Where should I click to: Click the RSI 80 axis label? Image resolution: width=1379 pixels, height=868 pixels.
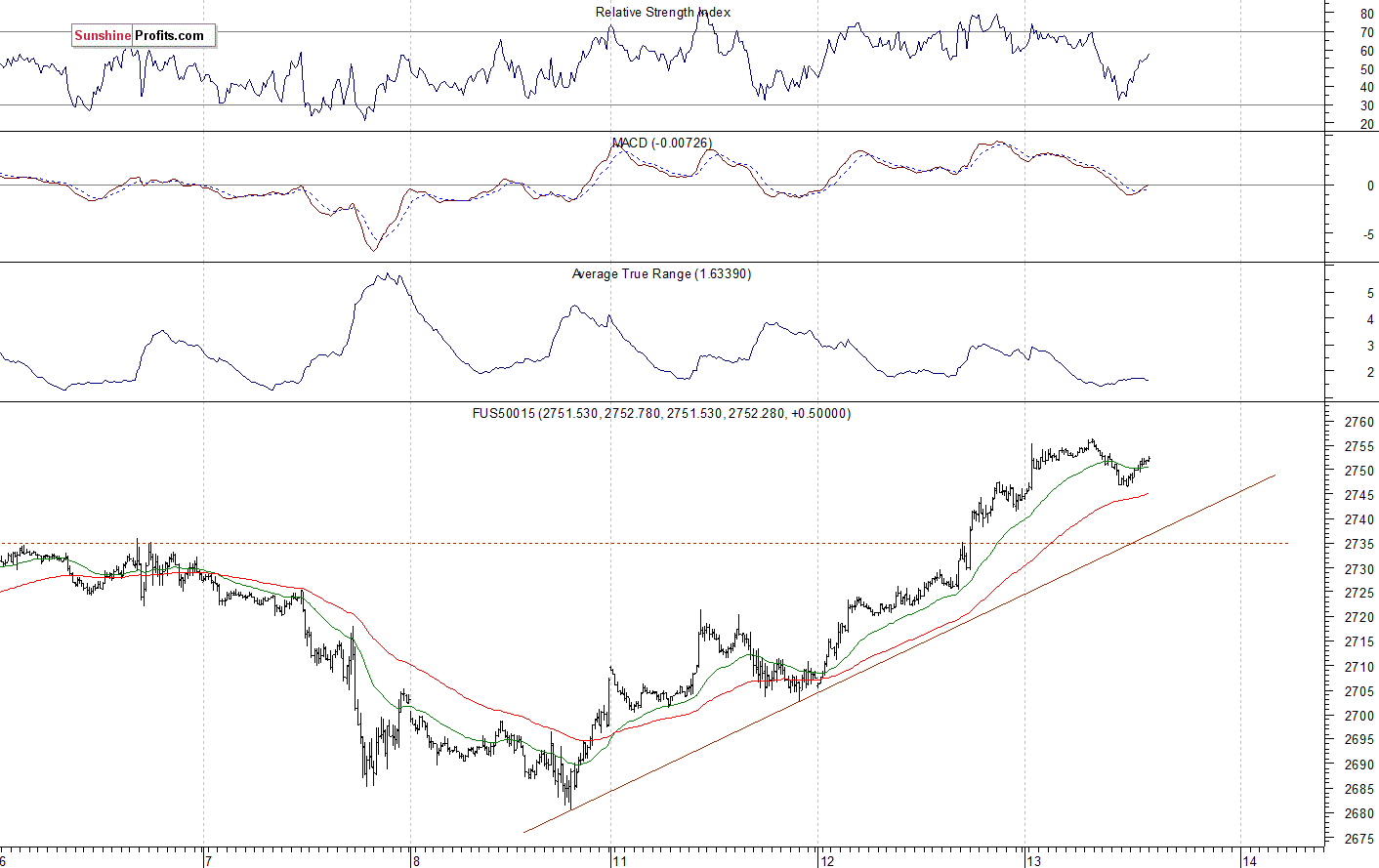(x=1366, y=15)
